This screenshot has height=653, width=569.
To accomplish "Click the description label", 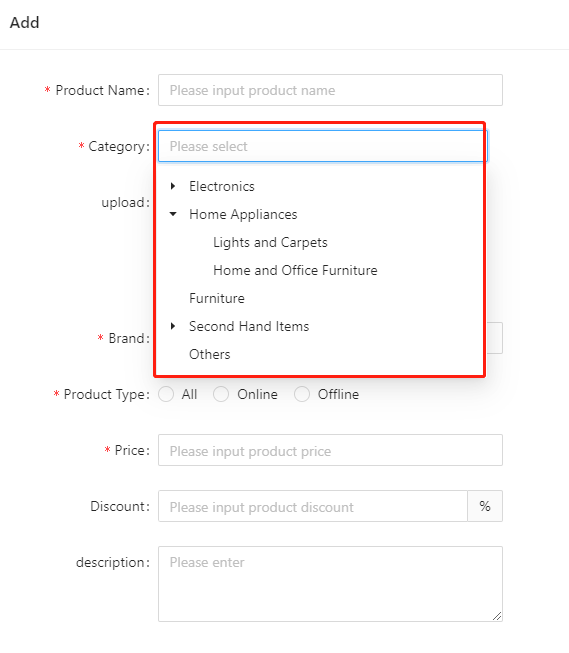I will click(x=112, y=563).
